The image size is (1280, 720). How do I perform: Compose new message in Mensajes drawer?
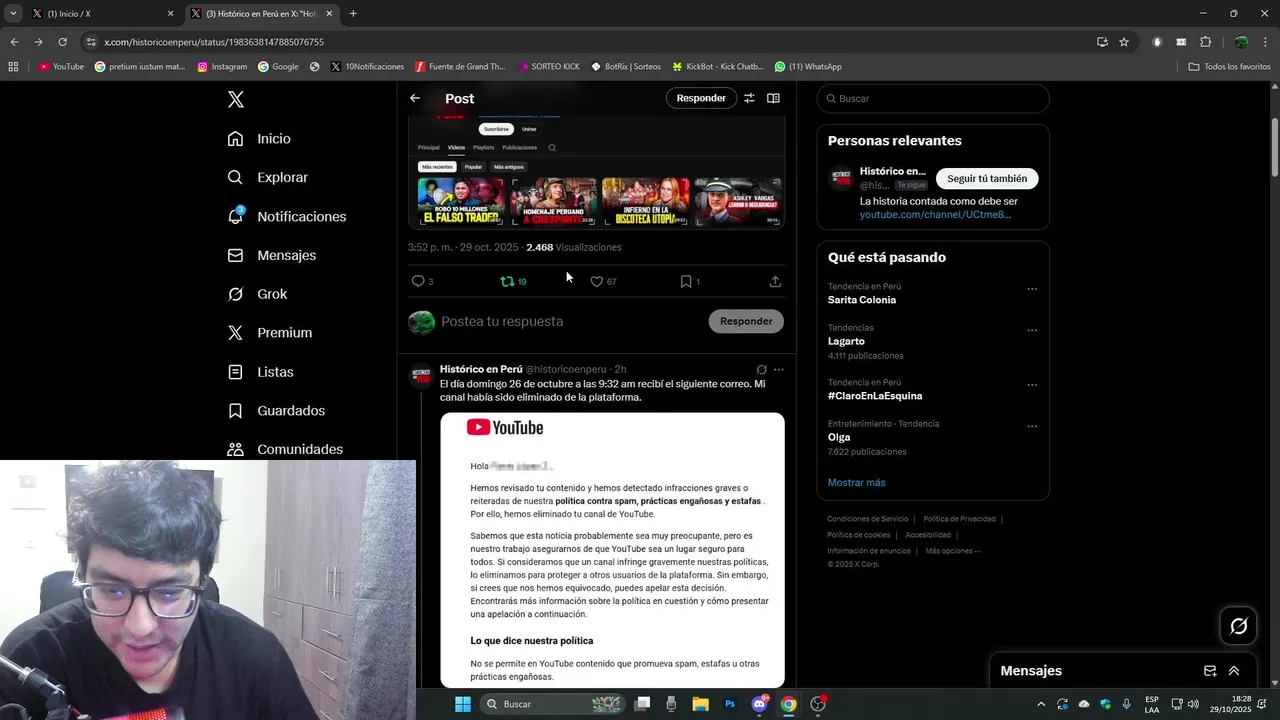1210,671
